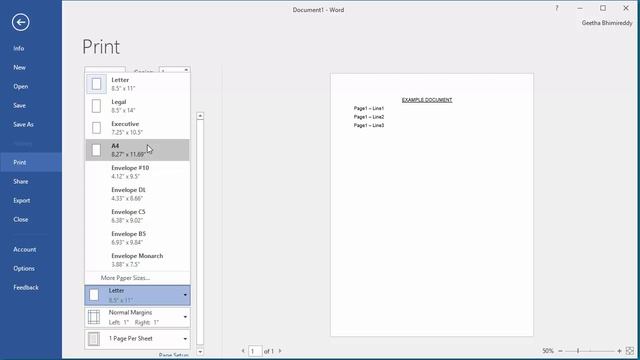The height and width of the screenshot is (360, 640).
Task: Click the 1 Page Per Sheet icon
Action: (x=94, y=339)
